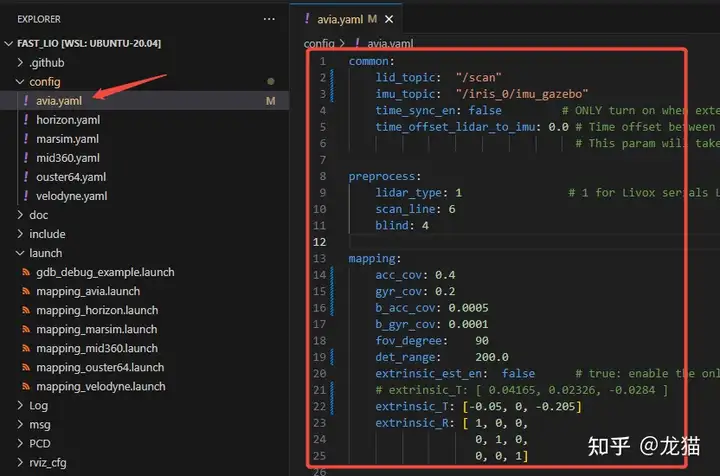The image size is (720, 476).
Task: Collapse the config folder
Action: 20,82
